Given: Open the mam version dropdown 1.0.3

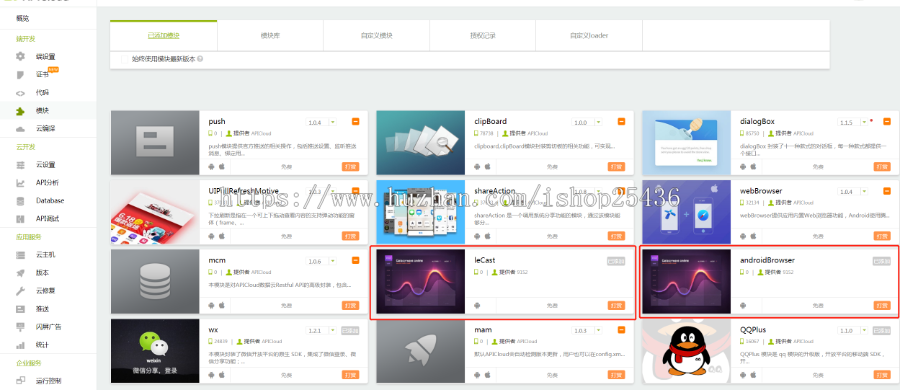Looking at the screenshot, I should (x=587, y=331).
